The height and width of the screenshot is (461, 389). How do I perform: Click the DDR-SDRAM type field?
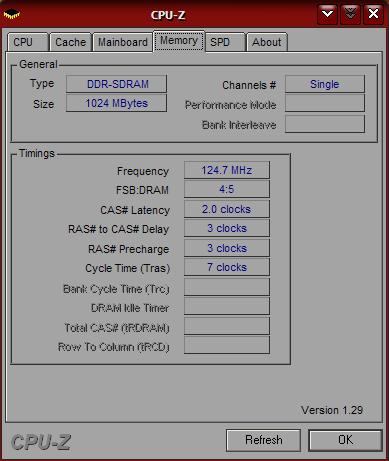pyautogui.click(x=116, y=84)
